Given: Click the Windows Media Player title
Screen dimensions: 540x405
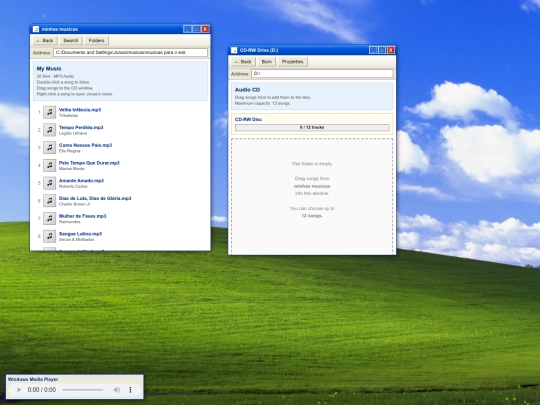Looking at the screenshot, I should [33, 379].
